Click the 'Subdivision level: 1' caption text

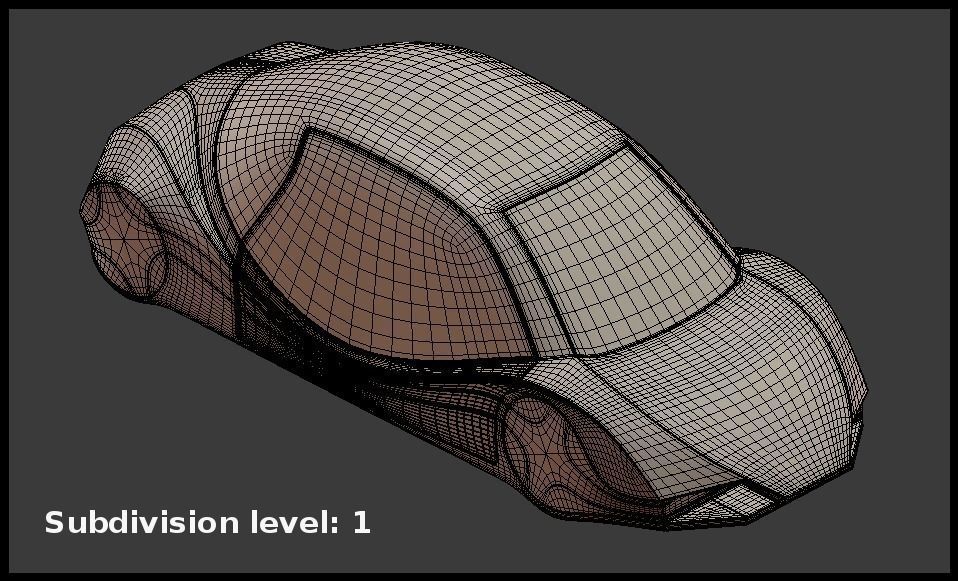(207, 523)
